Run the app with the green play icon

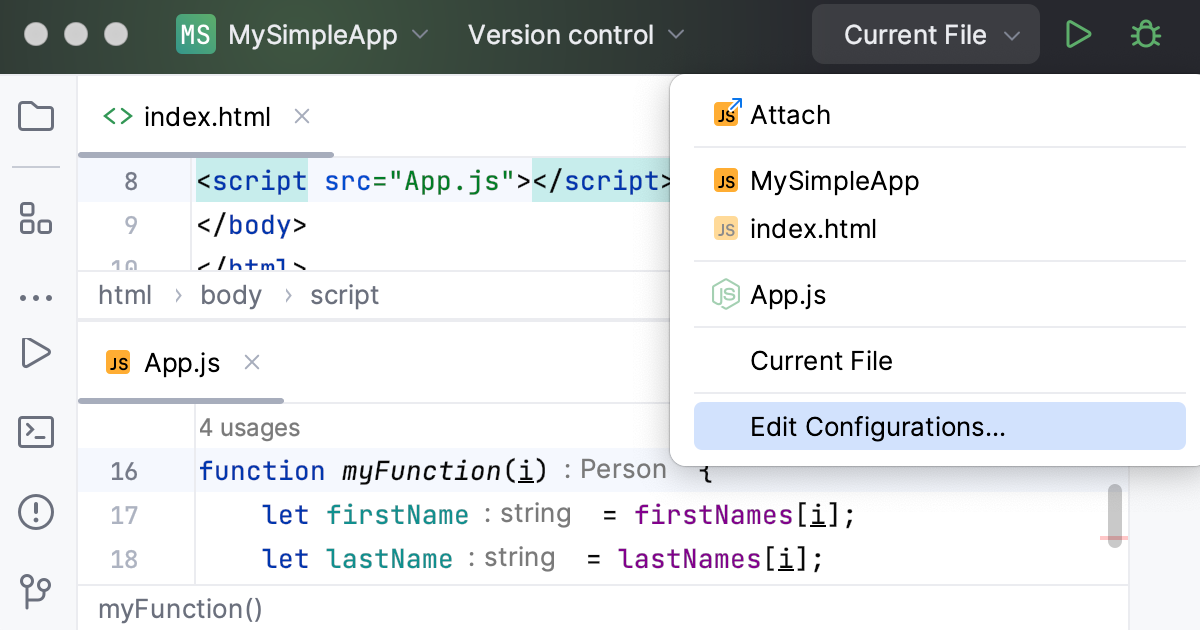[x=1079, y=33]
